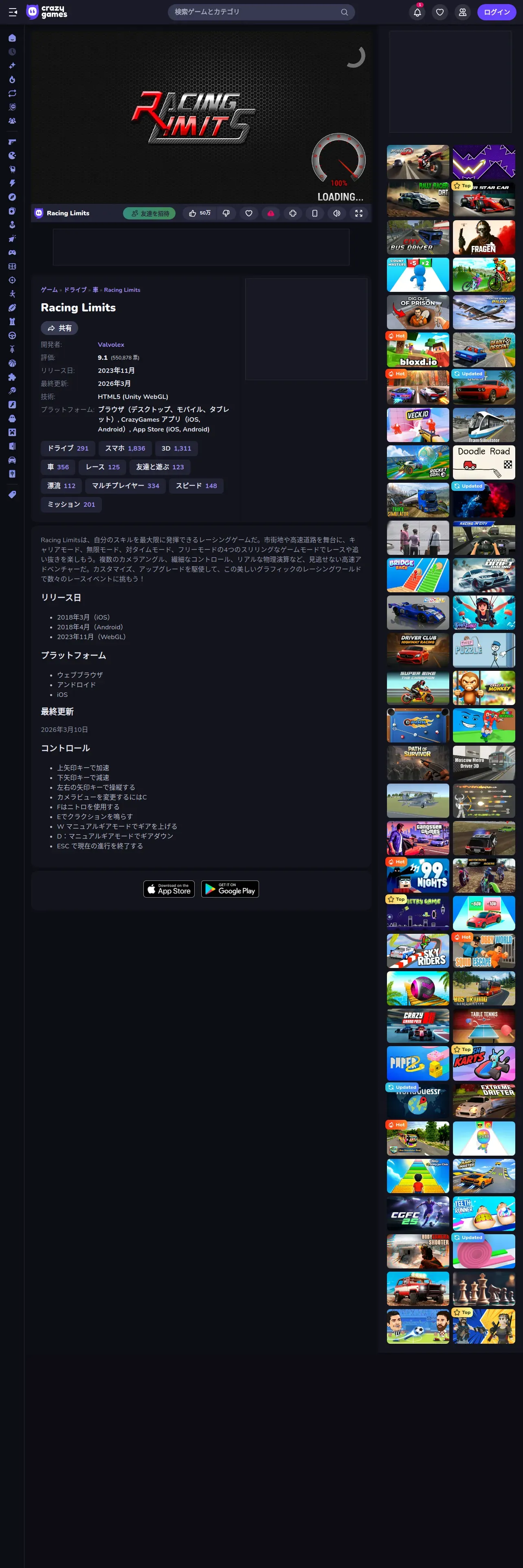Open controller category icon

[x=12, y=253]
